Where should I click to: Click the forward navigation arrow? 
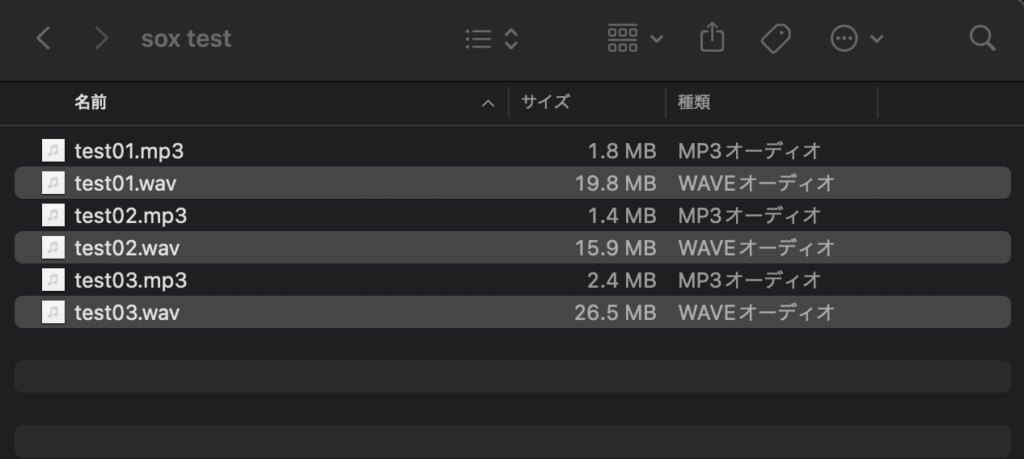pyautogui.click(x=100, y=39)
